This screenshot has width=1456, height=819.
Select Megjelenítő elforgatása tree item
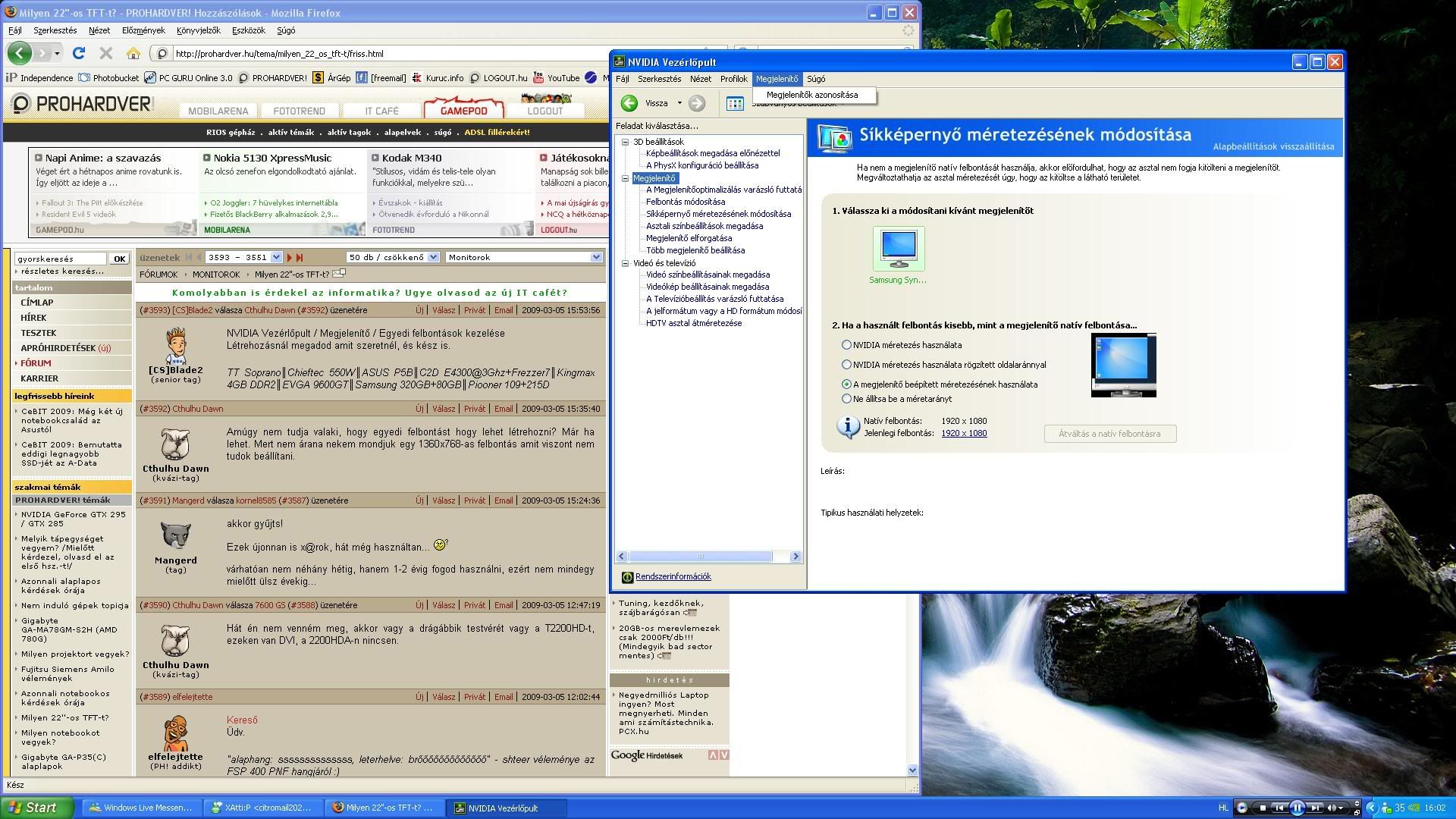[x=689, y=239]
